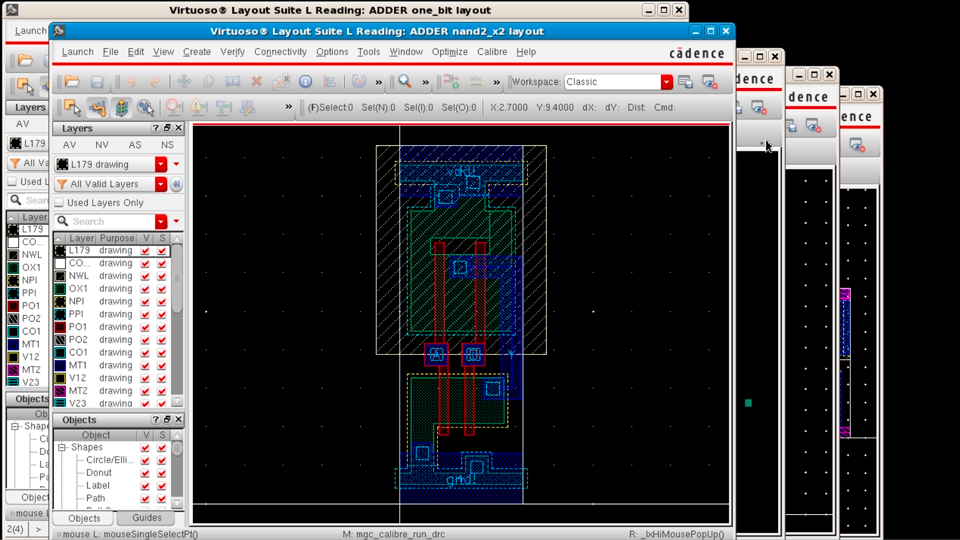Click the Zoom magnifier icon

(405, 81)
